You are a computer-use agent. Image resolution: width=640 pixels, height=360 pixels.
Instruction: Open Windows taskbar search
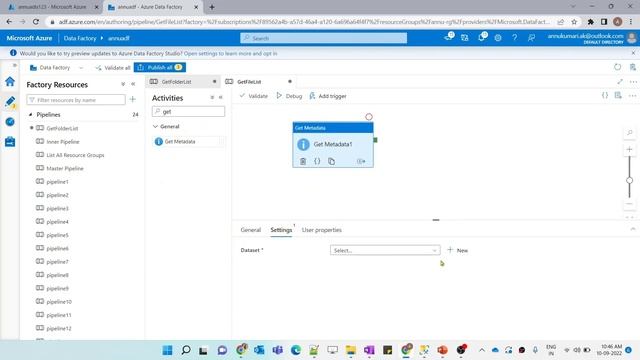pyautogui.click(x=186, y=350)
